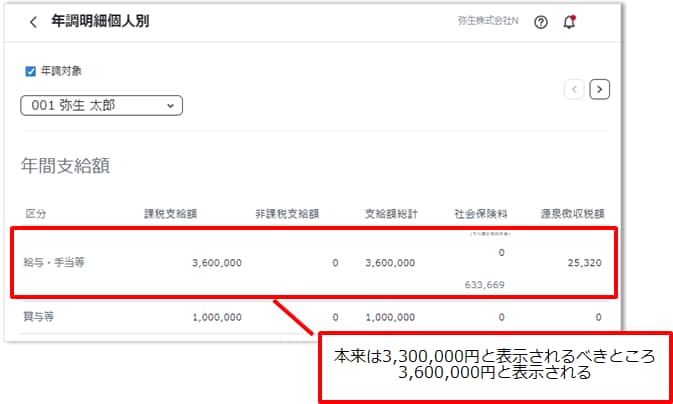Open the help question mark icon
This screenshot has height=404, width=673.
tap(541, 22)
